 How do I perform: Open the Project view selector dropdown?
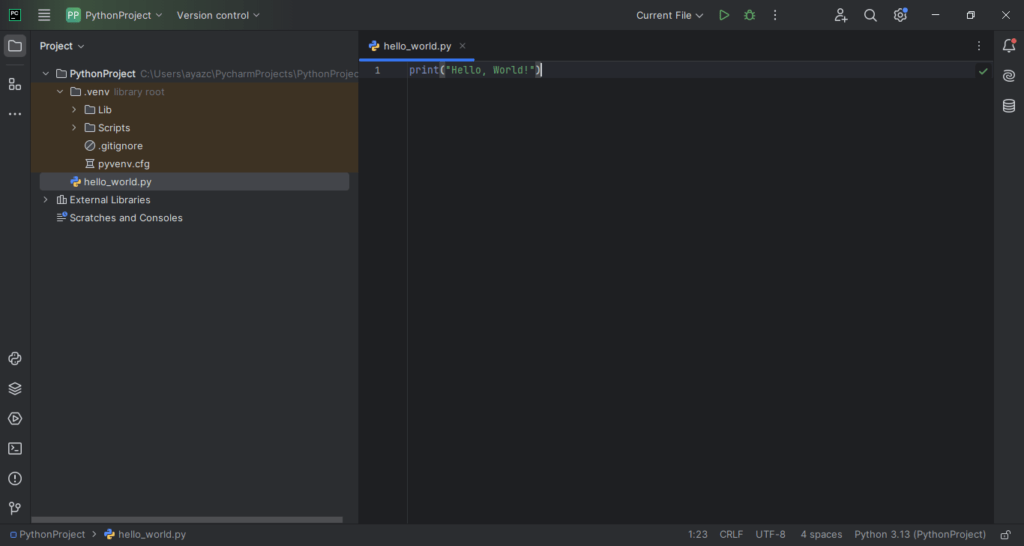(62, 46)
